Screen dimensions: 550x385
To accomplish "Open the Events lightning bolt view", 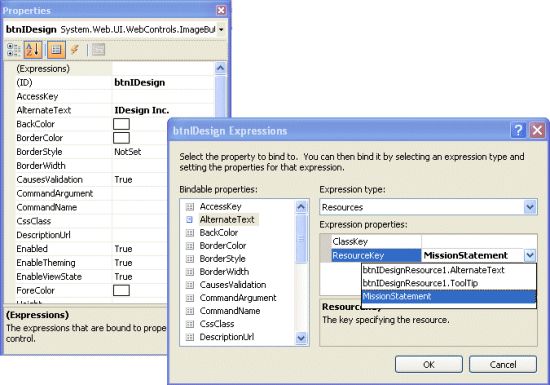I will tap(75, 50).
